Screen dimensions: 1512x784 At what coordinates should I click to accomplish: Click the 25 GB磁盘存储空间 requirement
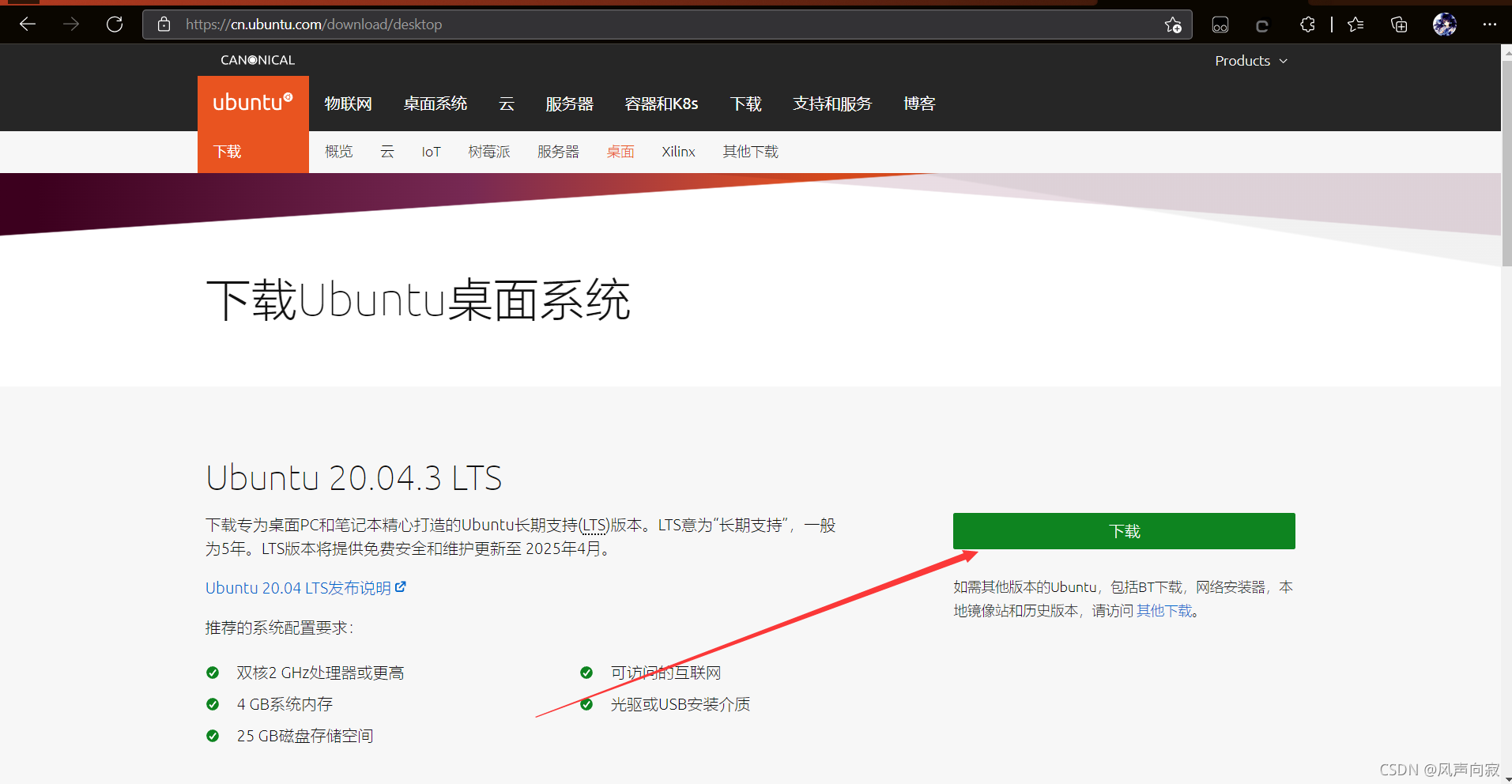pyautogui.click(x=305, y=736)
